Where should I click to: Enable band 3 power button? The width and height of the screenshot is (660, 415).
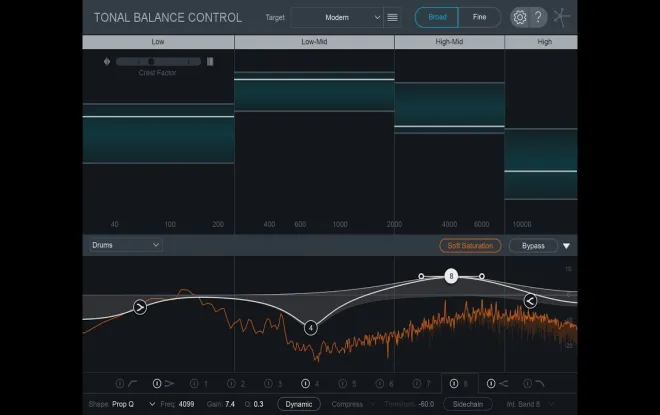tap(268, 383)
